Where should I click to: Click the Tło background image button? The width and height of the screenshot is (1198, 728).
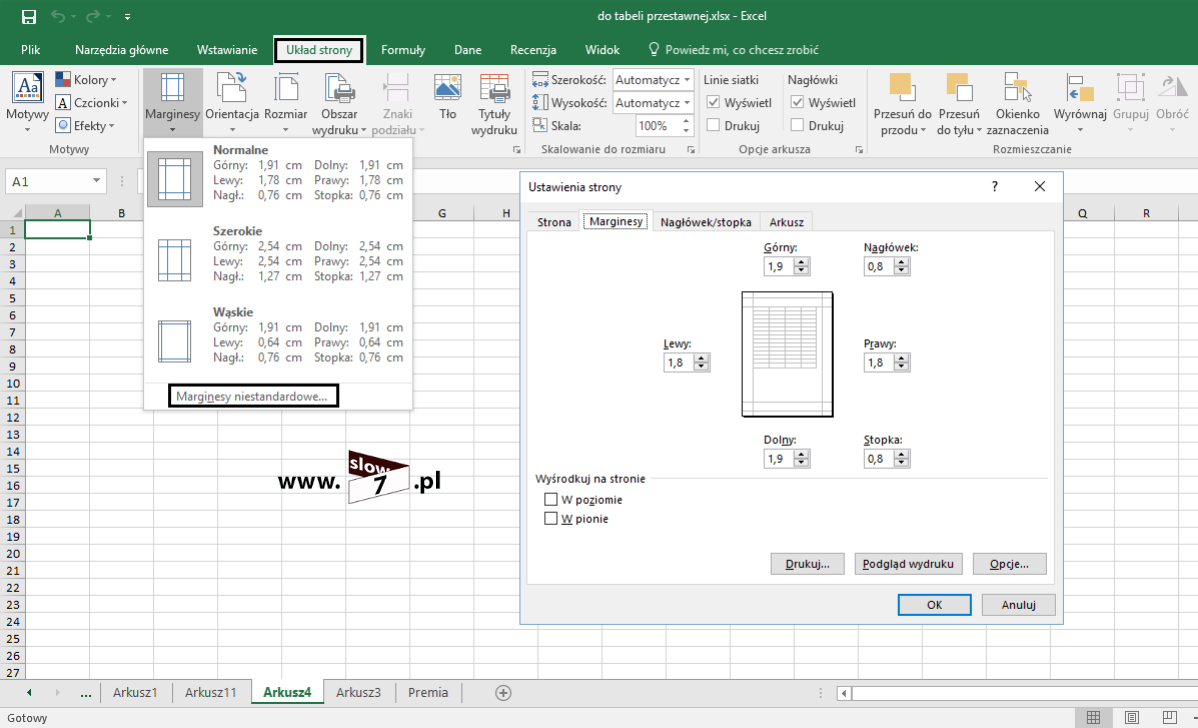point(448,97)
